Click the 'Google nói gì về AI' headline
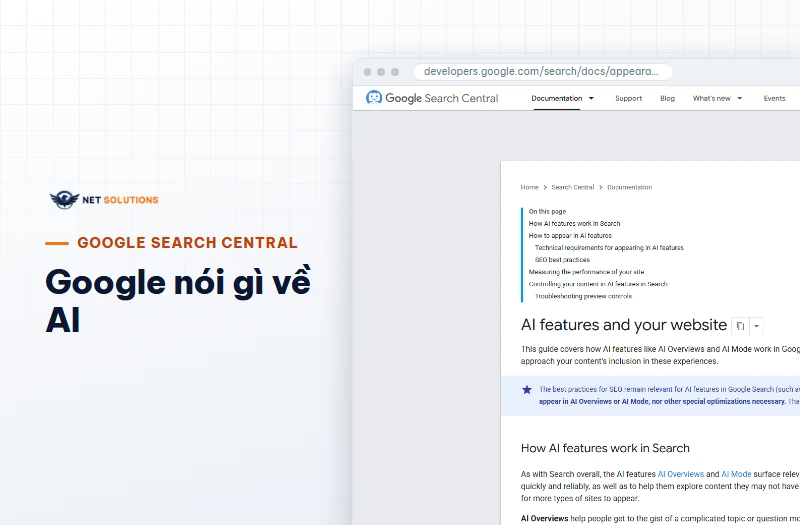 click(178, 301)
